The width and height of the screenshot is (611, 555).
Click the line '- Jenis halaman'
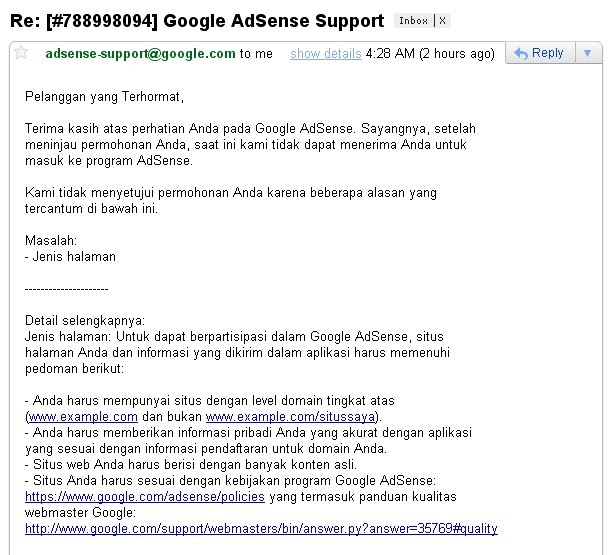tap(70, 256)
